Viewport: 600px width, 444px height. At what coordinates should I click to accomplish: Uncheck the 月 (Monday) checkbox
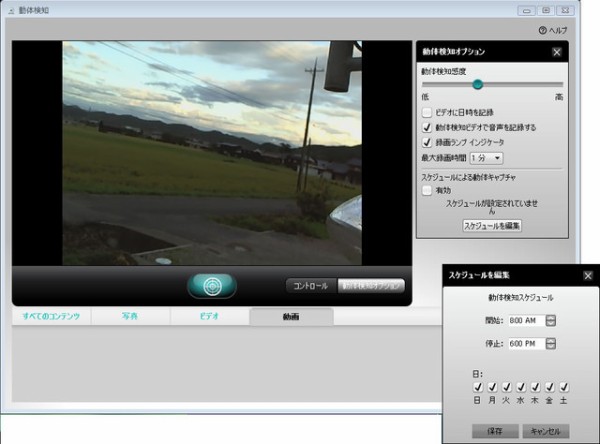pyautogui.click(x=492, y=387)
